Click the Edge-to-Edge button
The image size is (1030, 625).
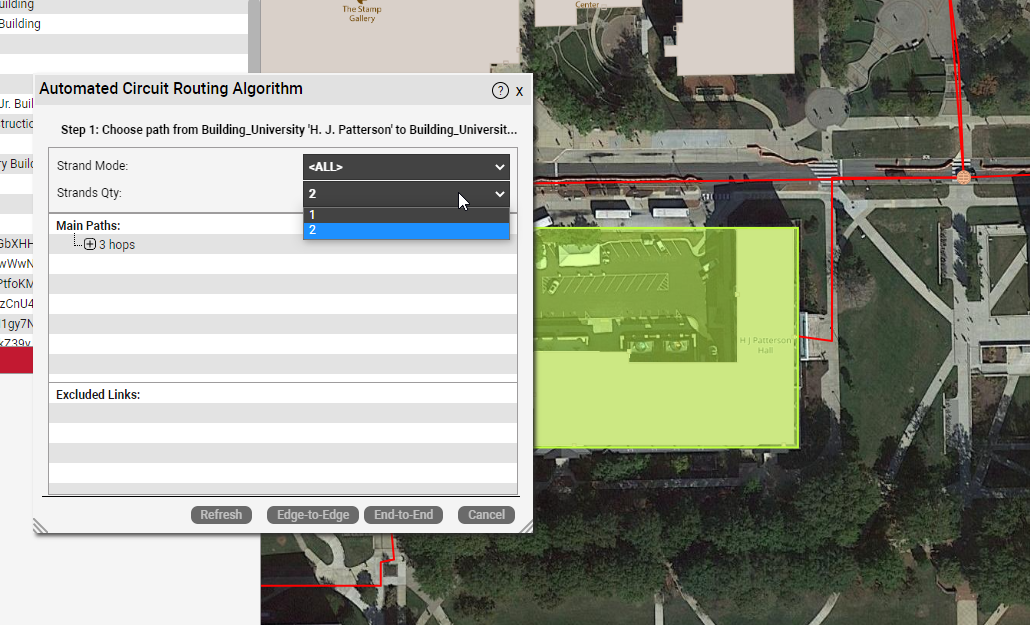[313, 515]
